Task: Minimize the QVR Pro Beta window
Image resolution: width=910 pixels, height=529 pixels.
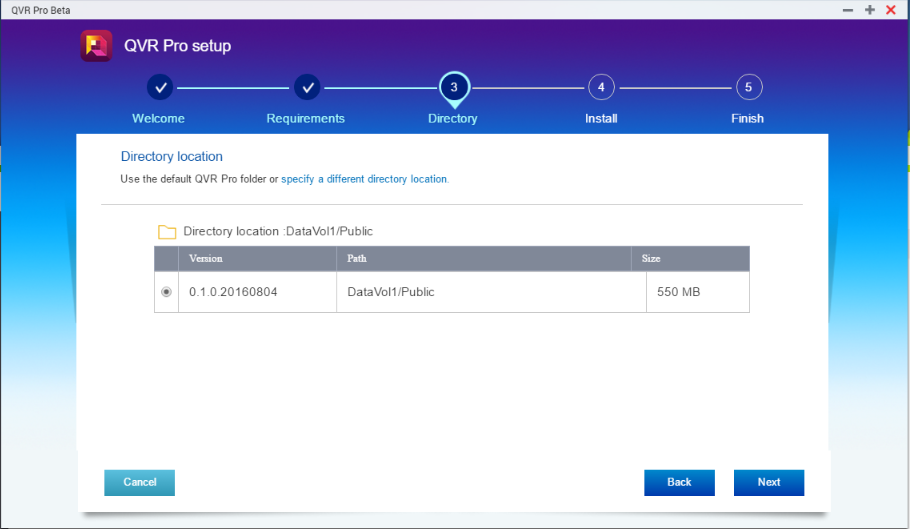Action: pyautogui.click(x=848, y=10)
